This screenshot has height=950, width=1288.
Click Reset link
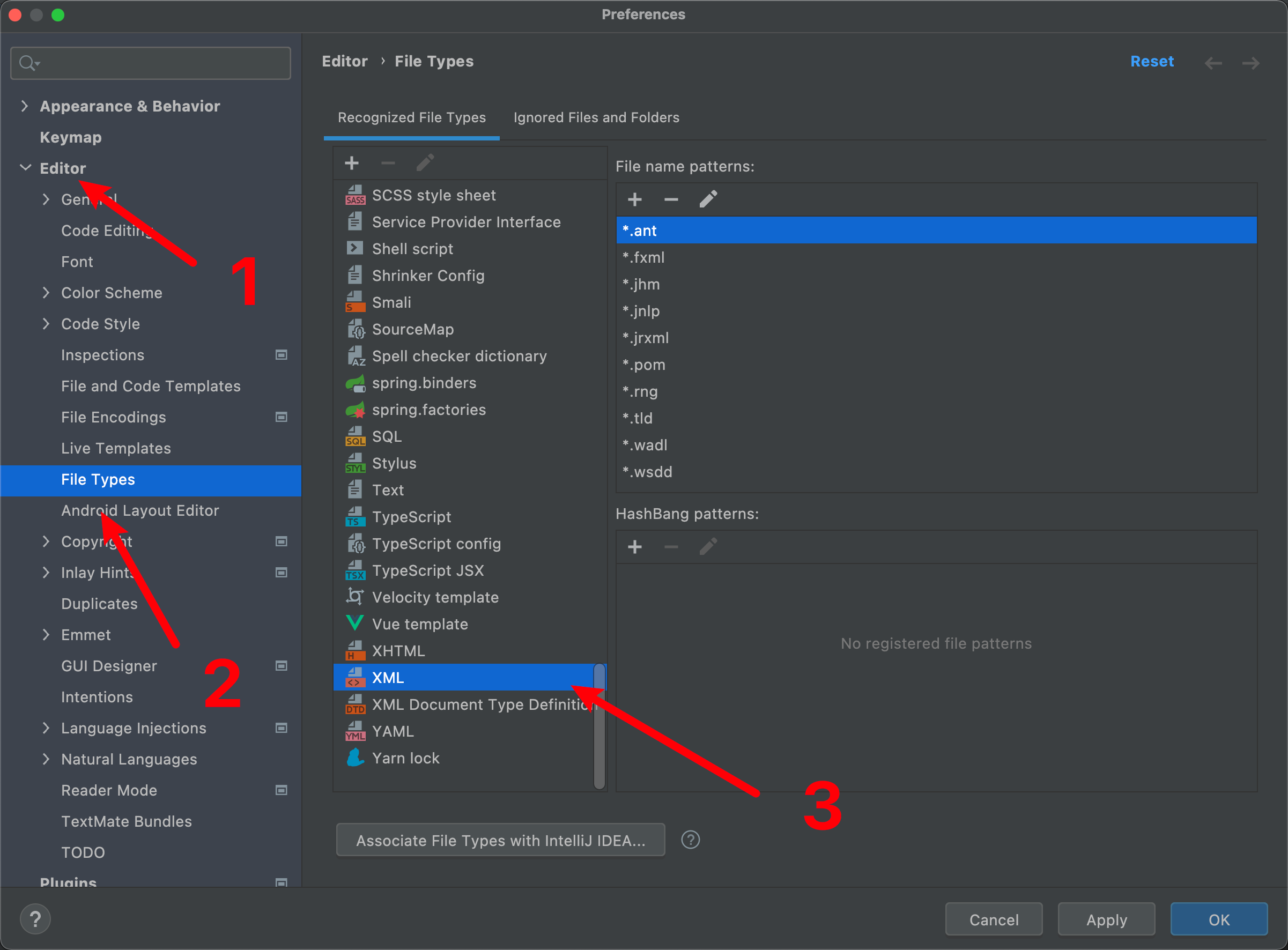[x=1151, y=62]
